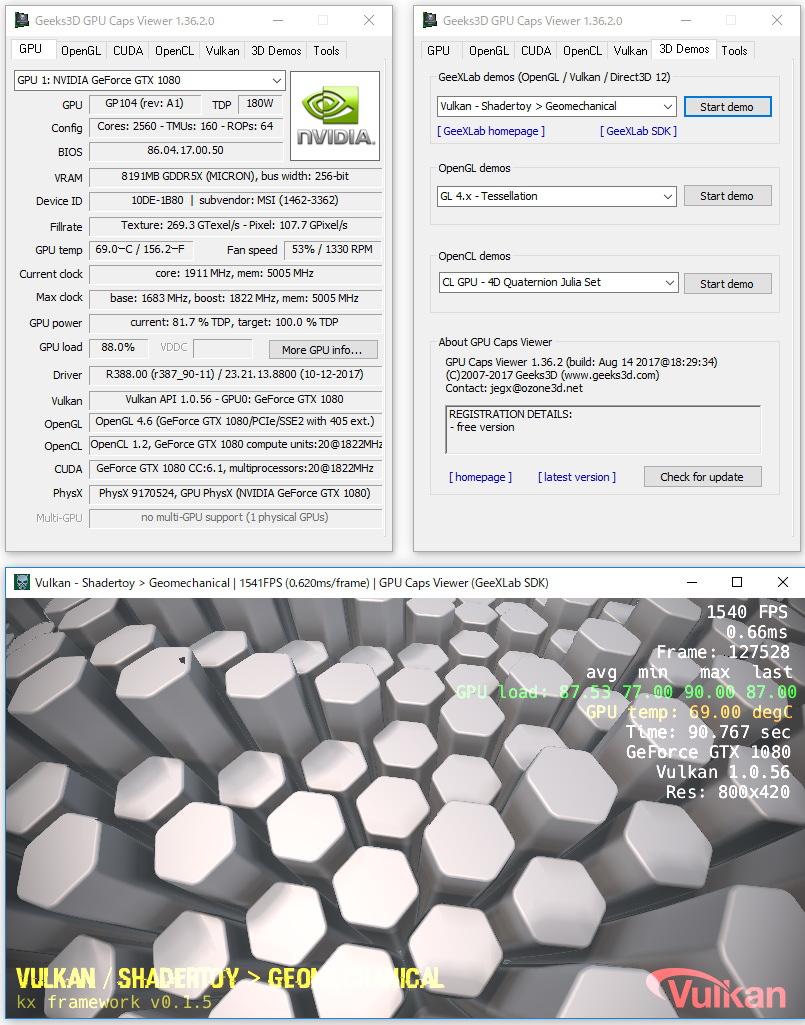805x1025 pixels.
Task: Switch to GPU tab in right window
Action: pos(438,51)
